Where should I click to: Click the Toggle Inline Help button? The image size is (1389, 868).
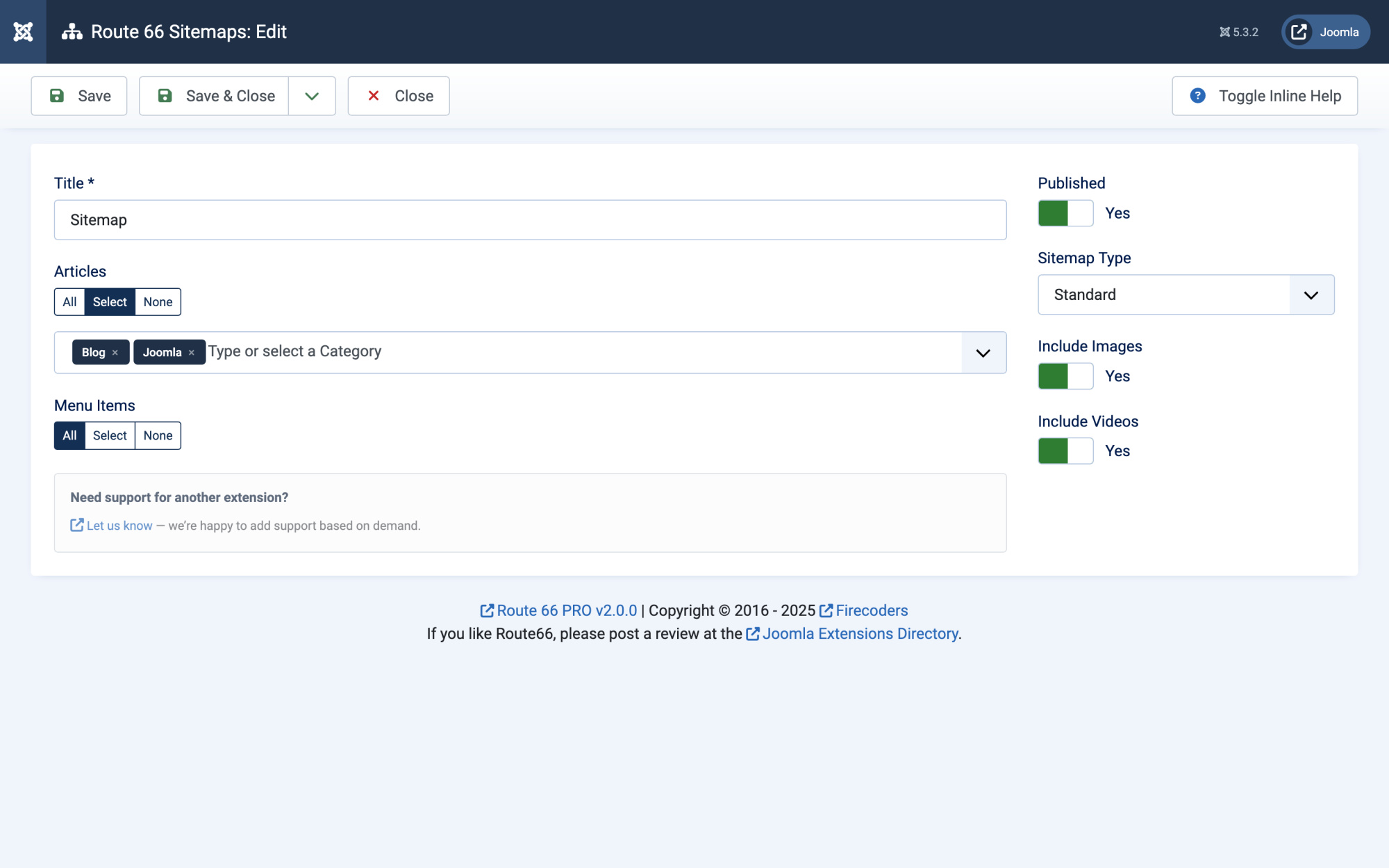coord(1265,96)
